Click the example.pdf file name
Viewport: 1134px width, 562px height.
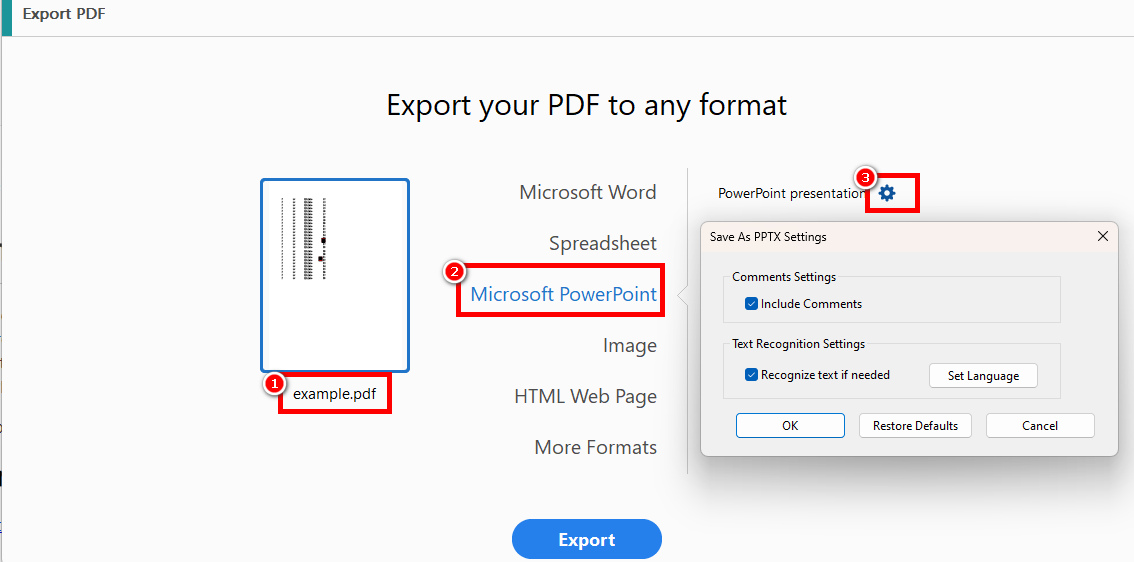point(334,394)
